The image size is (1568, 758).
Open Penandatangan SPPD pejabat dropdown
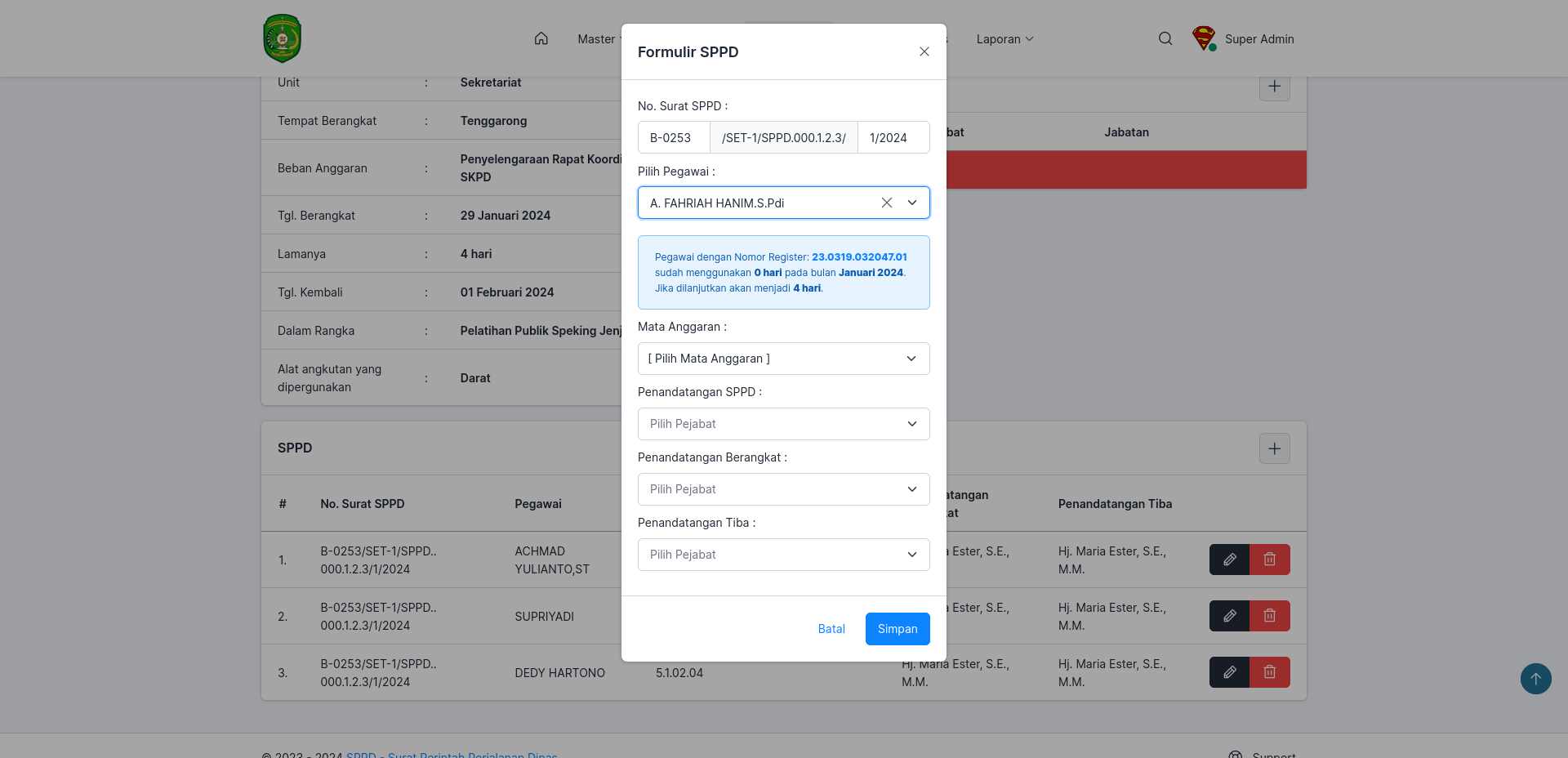click(783, 424)
